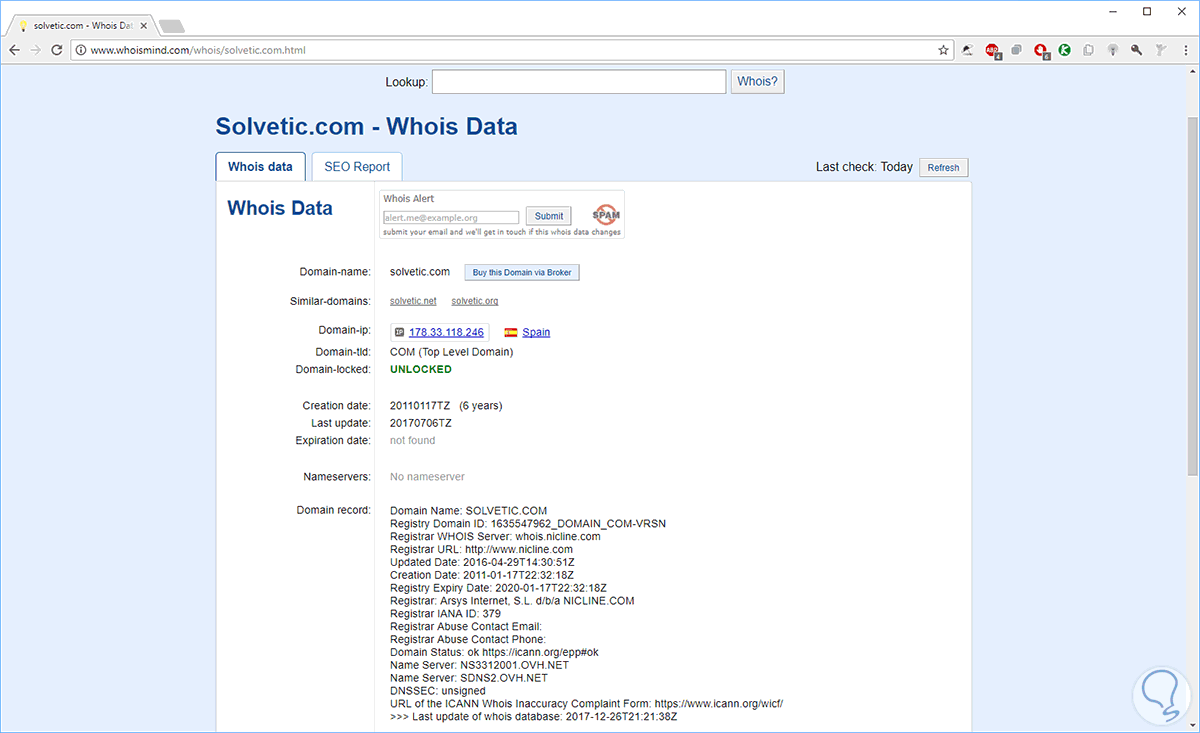
Task: Open Chrome's three-dot menu
Action: click(x=1185, y=49)
